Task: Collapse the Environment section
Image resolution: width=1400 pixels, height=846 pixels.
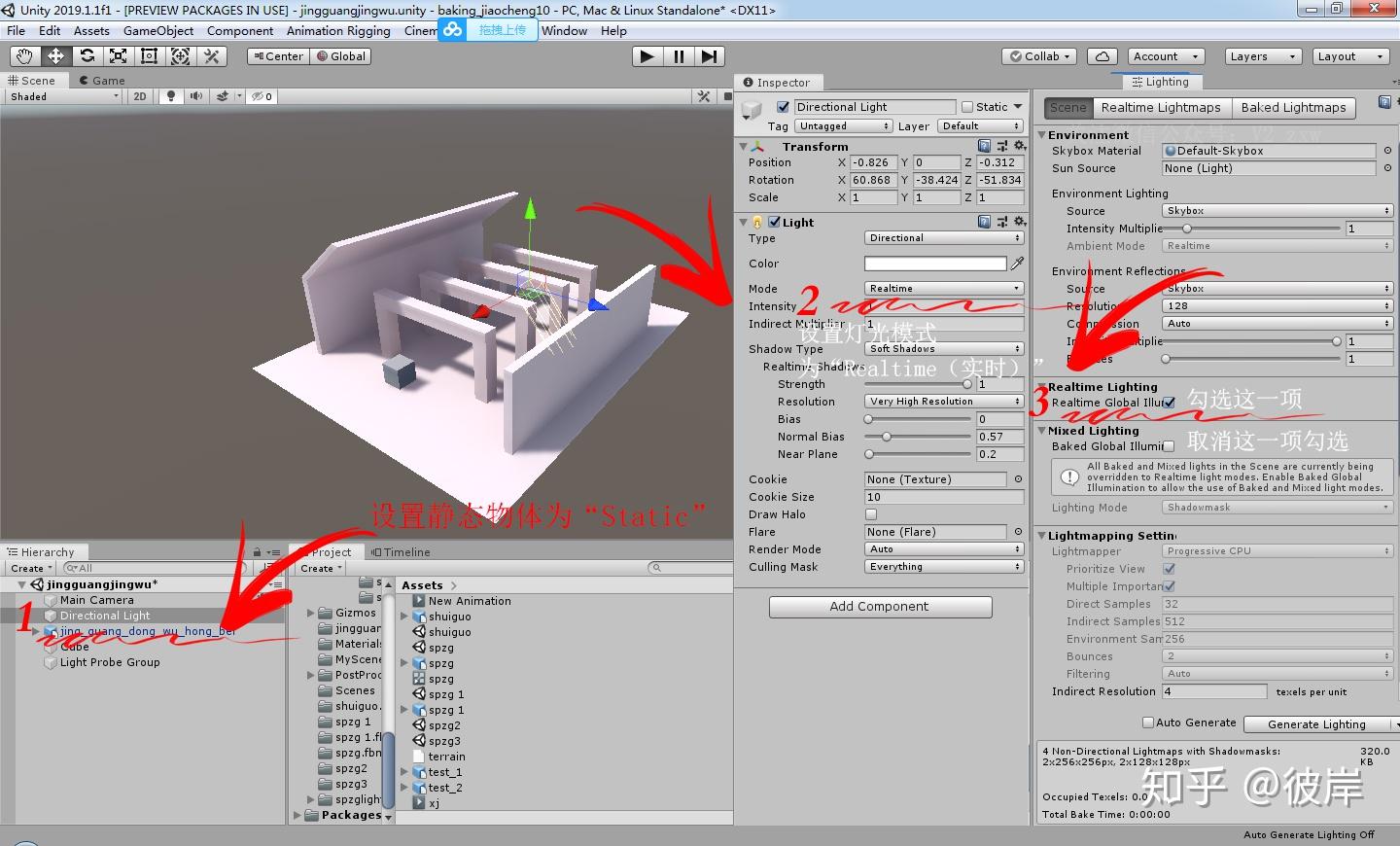Action: click(x=1042, y=135)
